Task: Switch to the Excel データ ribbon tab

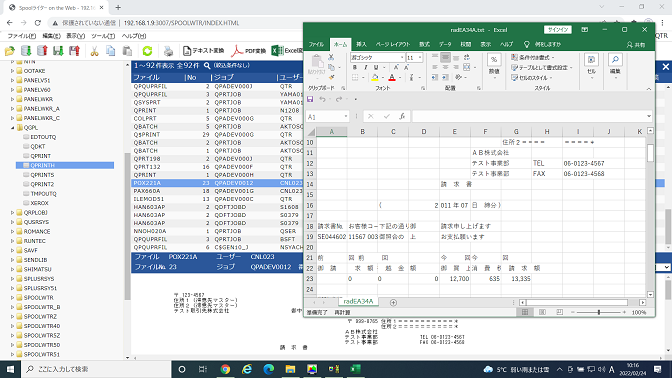Action: click(445, 44)
